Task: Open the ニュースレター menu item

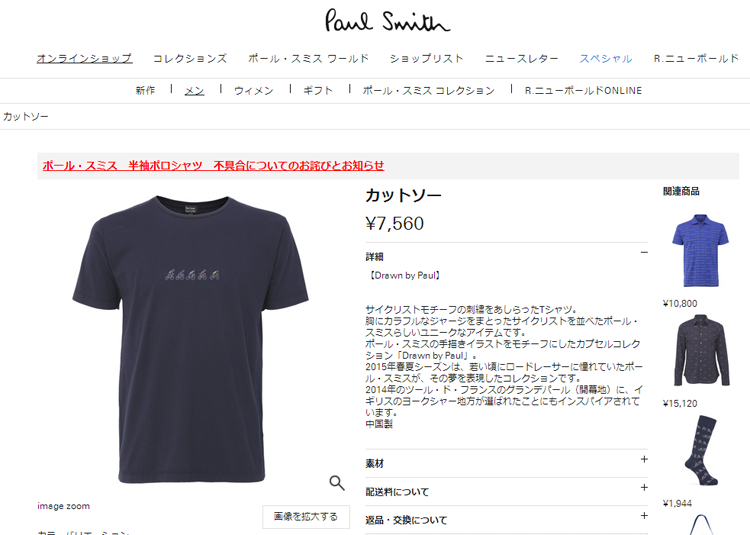Action: pyautogui.click(x=521, y=58)
